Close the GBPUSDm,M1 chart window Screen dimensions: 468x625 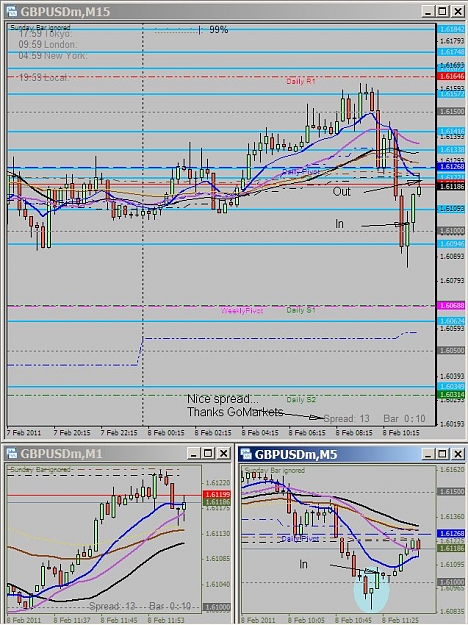pyautogui.click(x=224, y=453)
